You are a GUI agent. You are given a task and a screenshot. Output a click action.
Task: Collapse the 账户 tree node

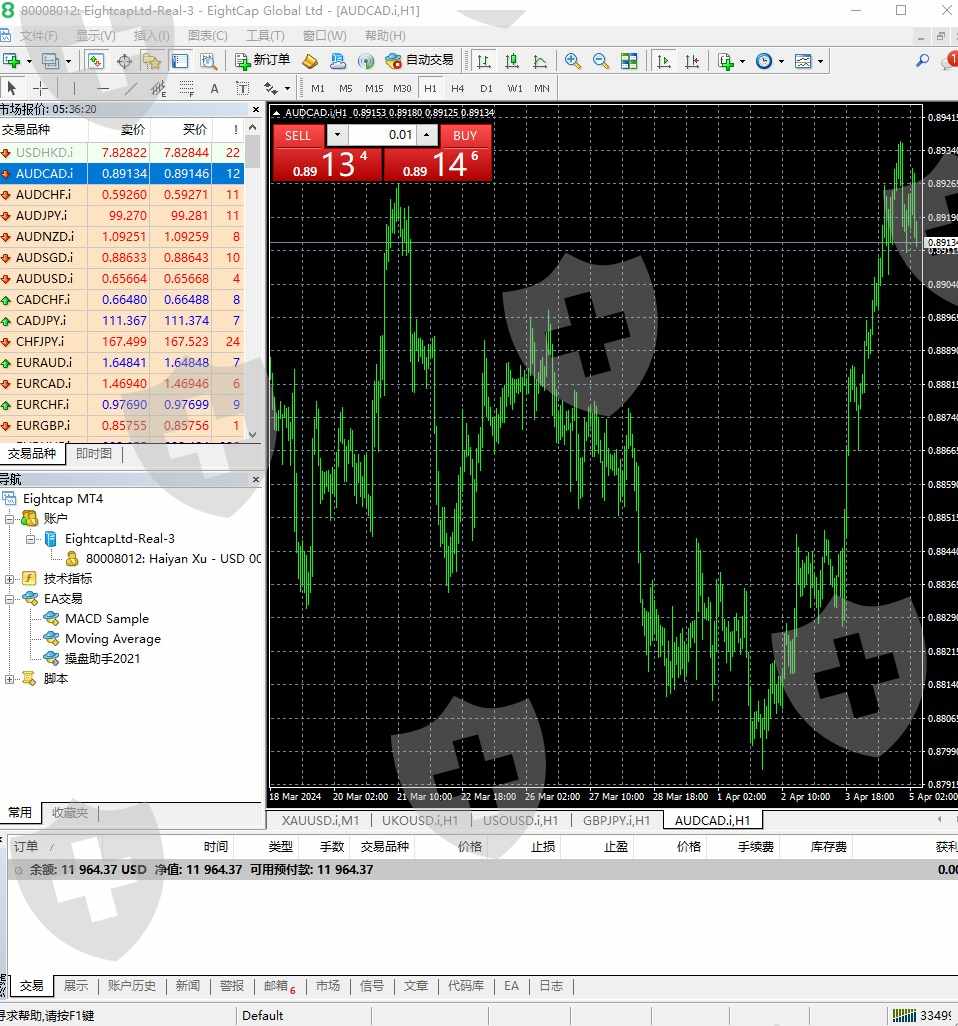point(10,519)
